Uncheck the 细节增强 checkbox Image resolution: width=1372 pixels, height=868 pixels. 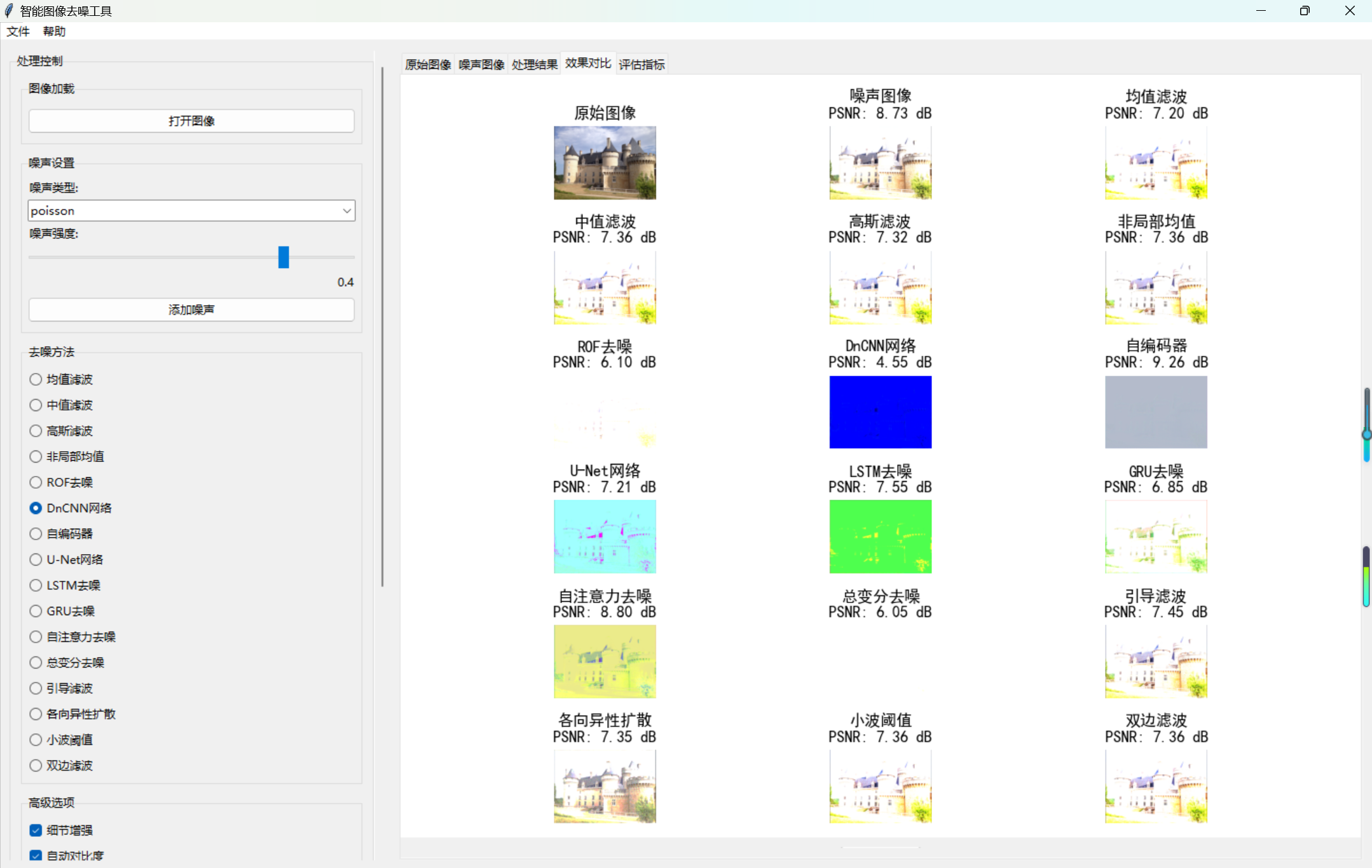pyautogui.click(x=36, y=830)
